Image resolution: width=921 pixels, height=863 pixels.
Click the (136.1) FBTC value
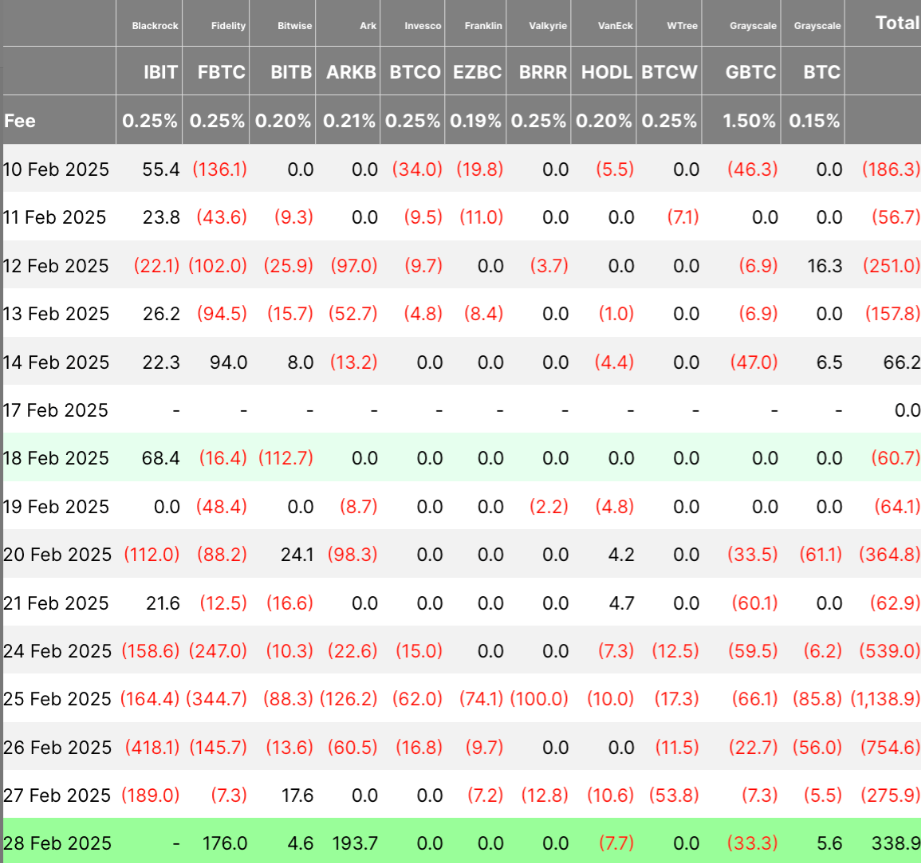click(x=220, y=169)
